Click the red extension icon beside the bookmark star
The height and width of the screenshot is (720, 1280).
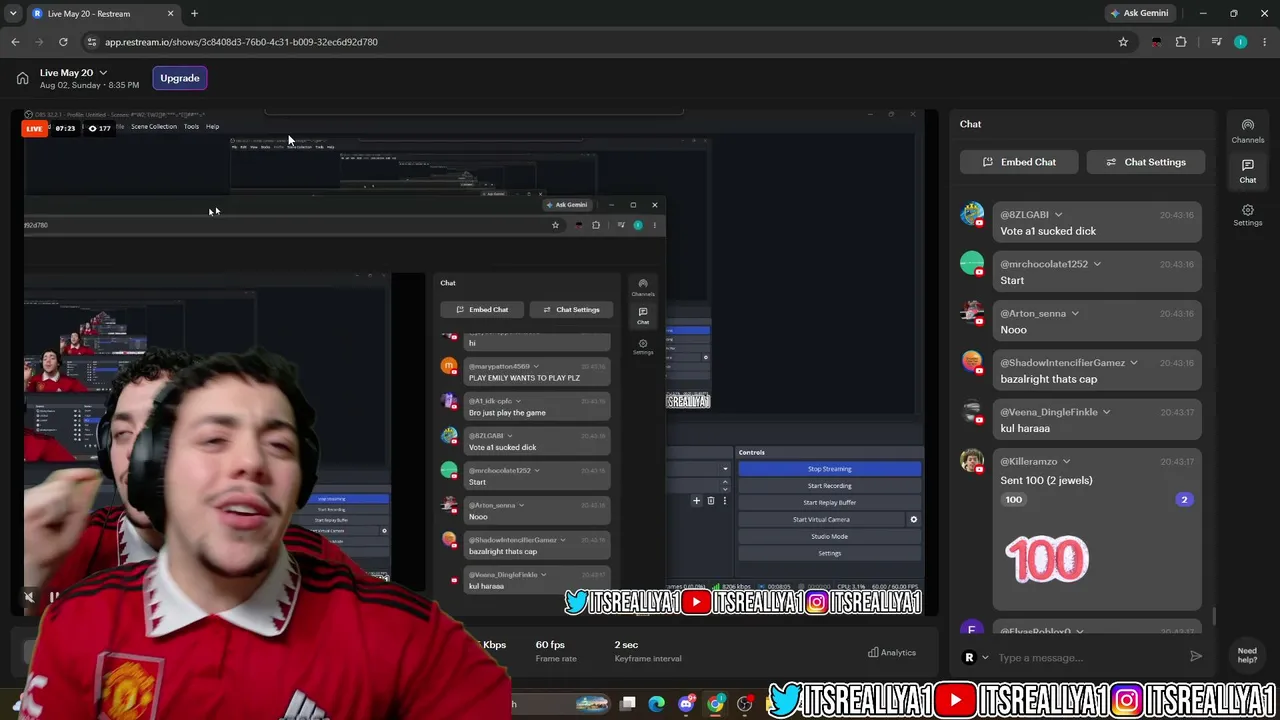(x=1157, y=42)
